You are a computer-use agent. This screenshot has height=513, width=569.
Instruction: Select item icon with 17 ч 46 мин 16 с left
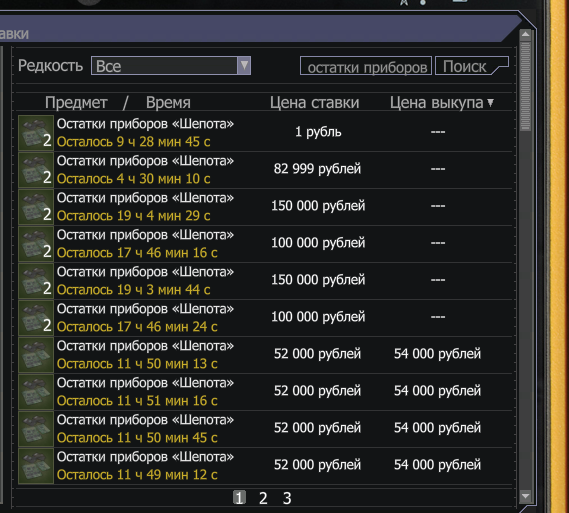pos(36,244)
